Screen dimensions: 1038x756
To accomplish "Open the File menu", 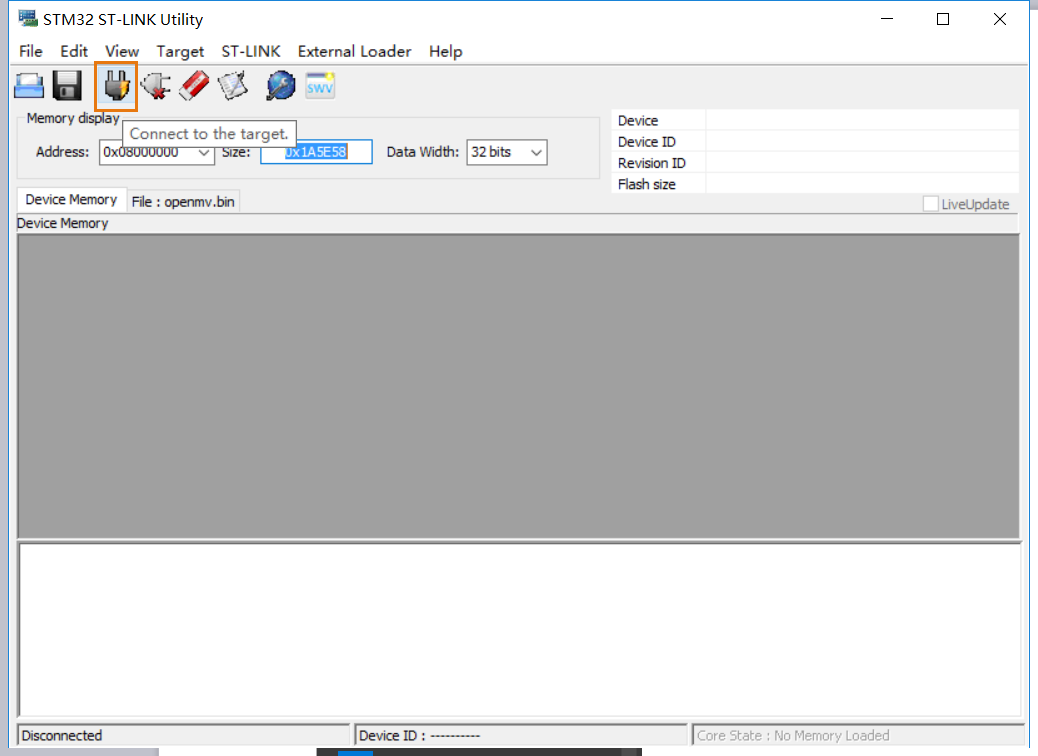I will pos(31,52).
